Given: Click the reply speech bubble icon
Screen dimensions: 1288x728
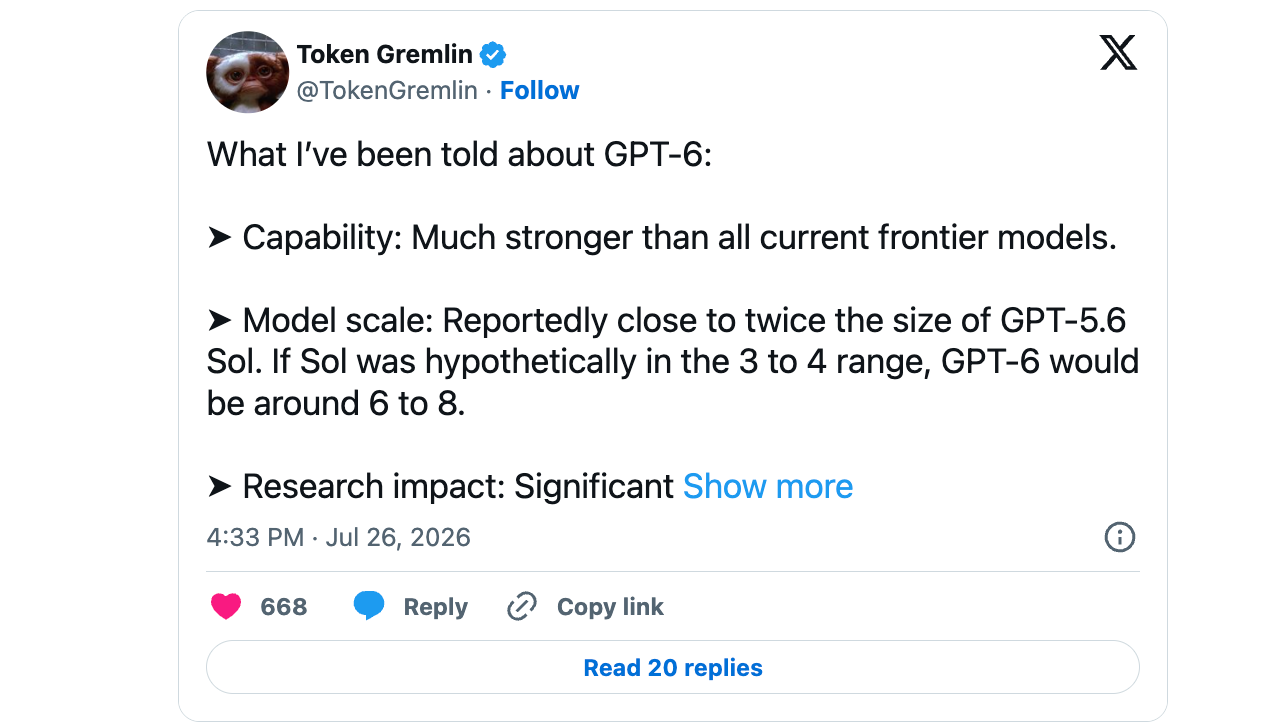Looking at the screenshot, I should click(x=369, y=606).
